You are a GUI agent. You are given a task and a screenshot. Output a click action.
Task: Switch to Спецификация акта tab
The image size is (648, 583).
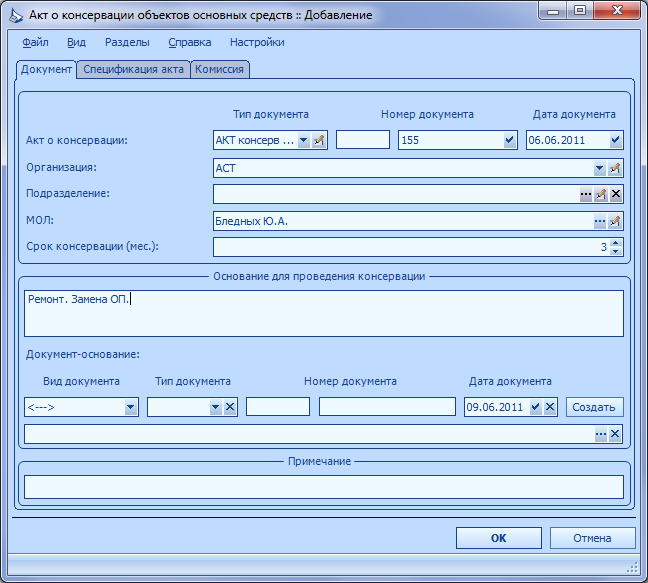[133, 69]
